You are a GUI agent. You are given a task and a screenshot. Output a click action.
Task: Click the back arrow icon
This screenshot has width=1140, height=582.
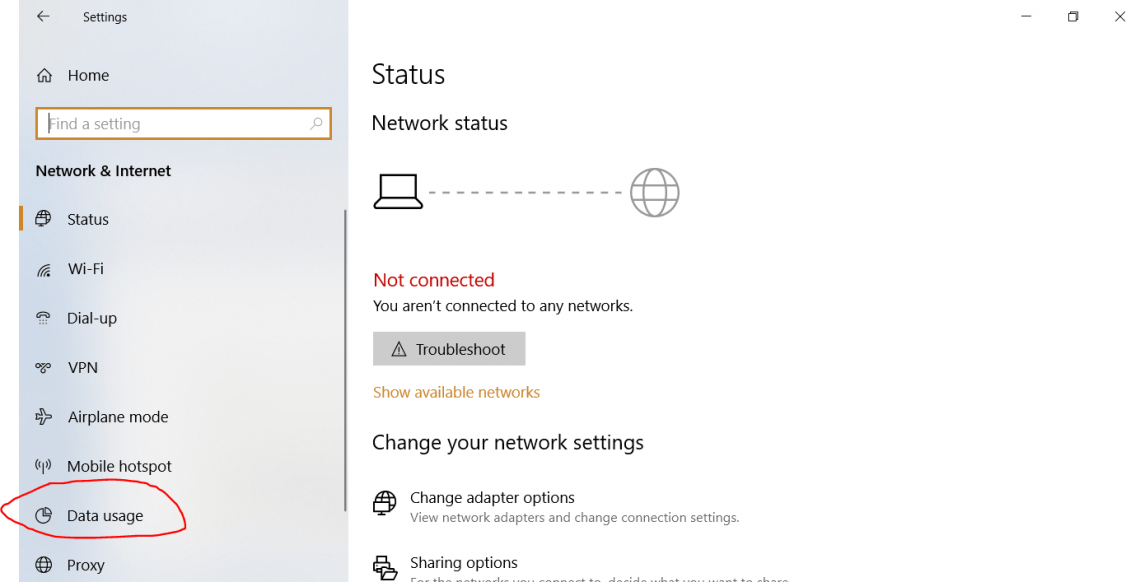tap(43, 17)
